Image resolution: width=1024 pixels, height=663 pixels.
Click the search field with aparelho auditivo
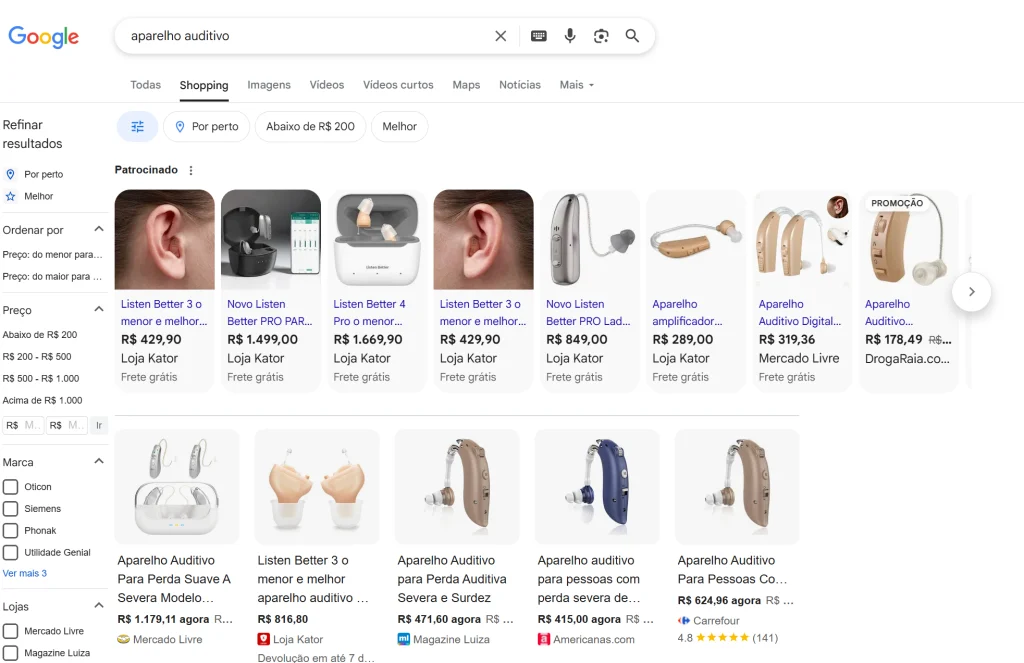pos(307,36)
